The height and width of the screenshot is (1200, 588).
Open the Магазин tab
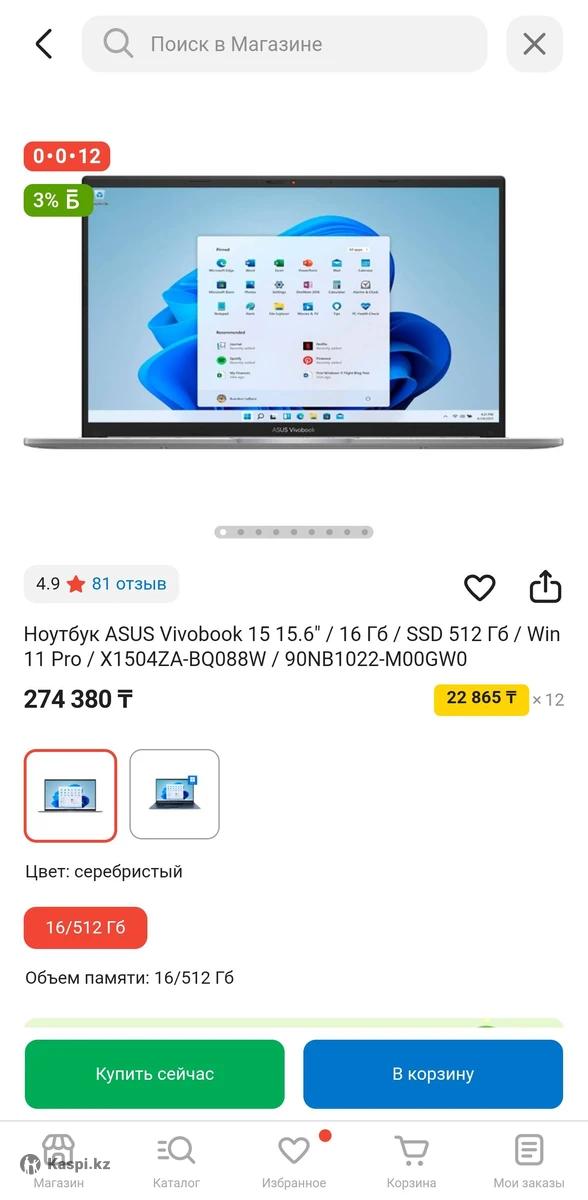click(x=58, y=1161)
